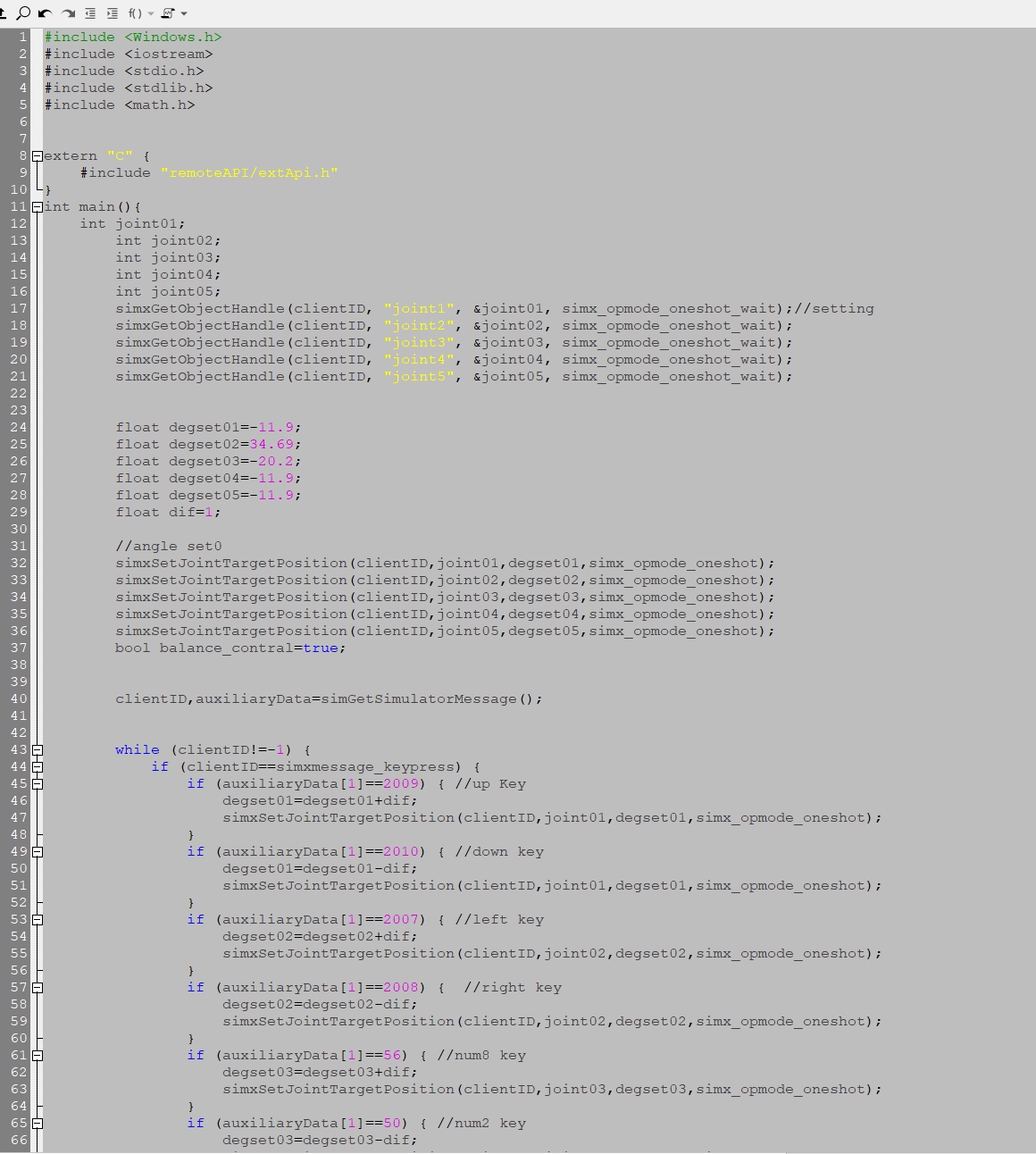The height and width of the screenshot is (1154, 1036).
Task: Click the "joint3" string literal
Action: coord(419,342)
